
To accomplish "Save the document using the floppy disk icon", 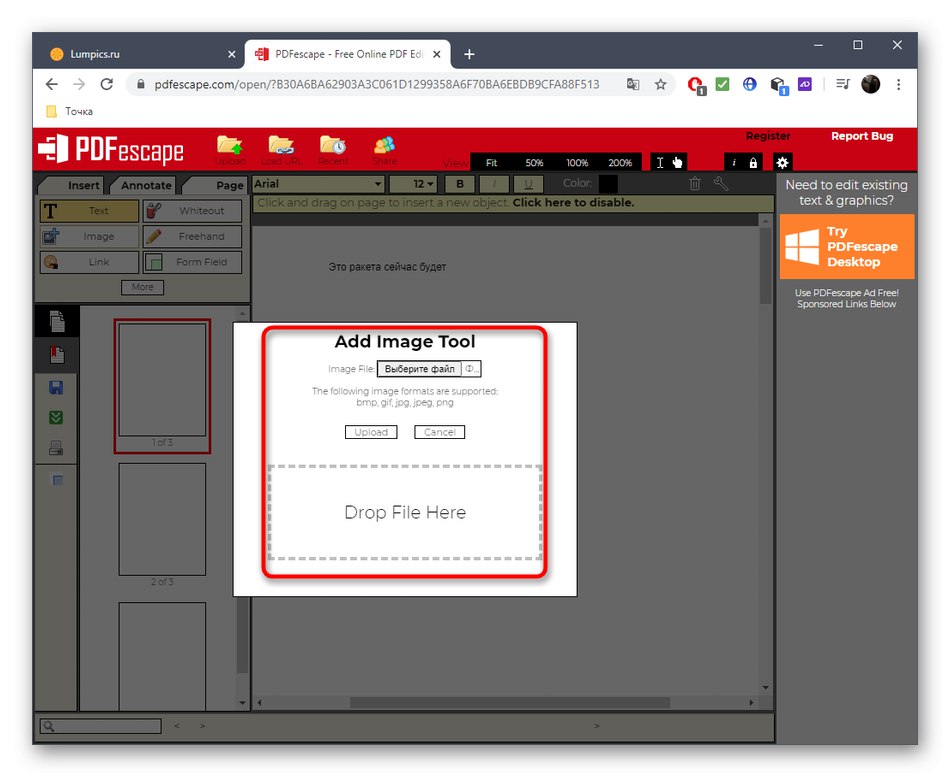I will point(55,386).
